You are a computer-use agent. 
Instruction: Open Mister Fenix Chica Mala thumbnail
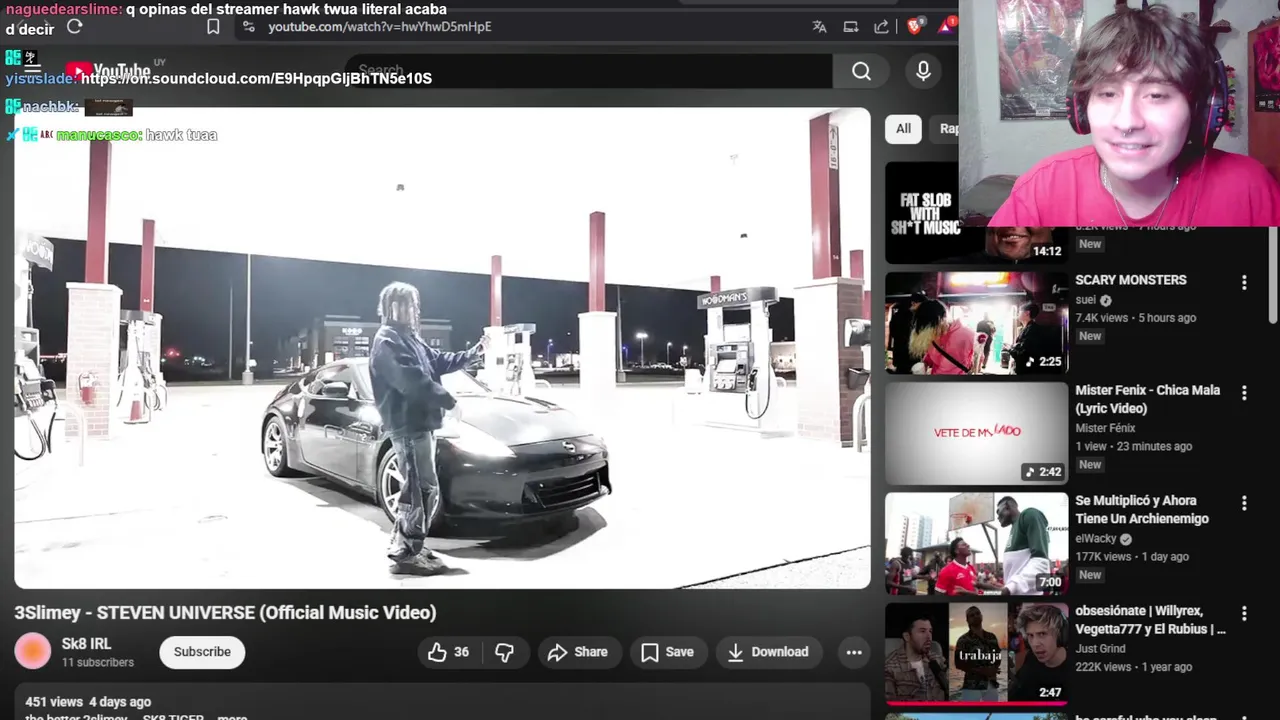tap(976, 433)
